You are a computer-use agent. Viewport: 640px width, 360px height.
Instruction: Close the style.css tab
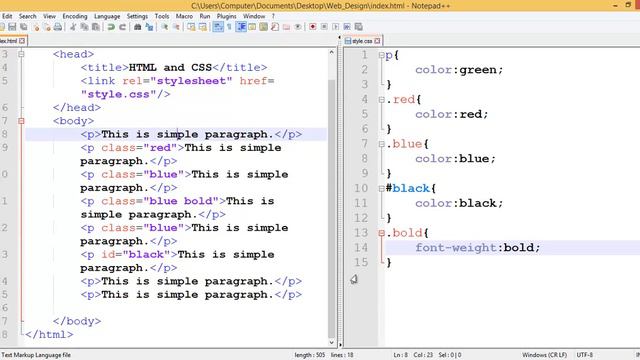click(x=377, y=41)
